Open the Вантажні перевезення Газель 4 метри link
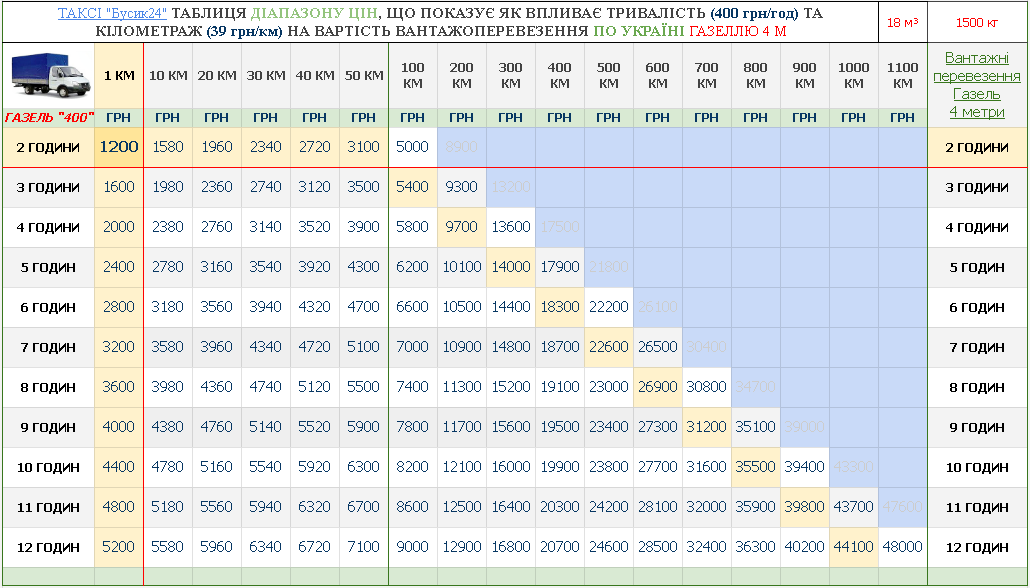This screenshot has height=588, width=1030. coord(976,85)
